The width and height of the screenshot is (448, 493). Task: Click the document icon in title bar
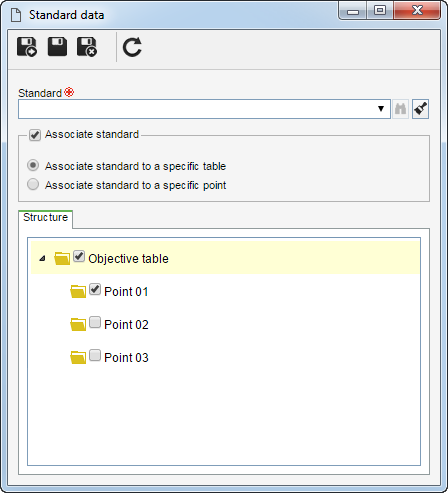coord(16,15)
